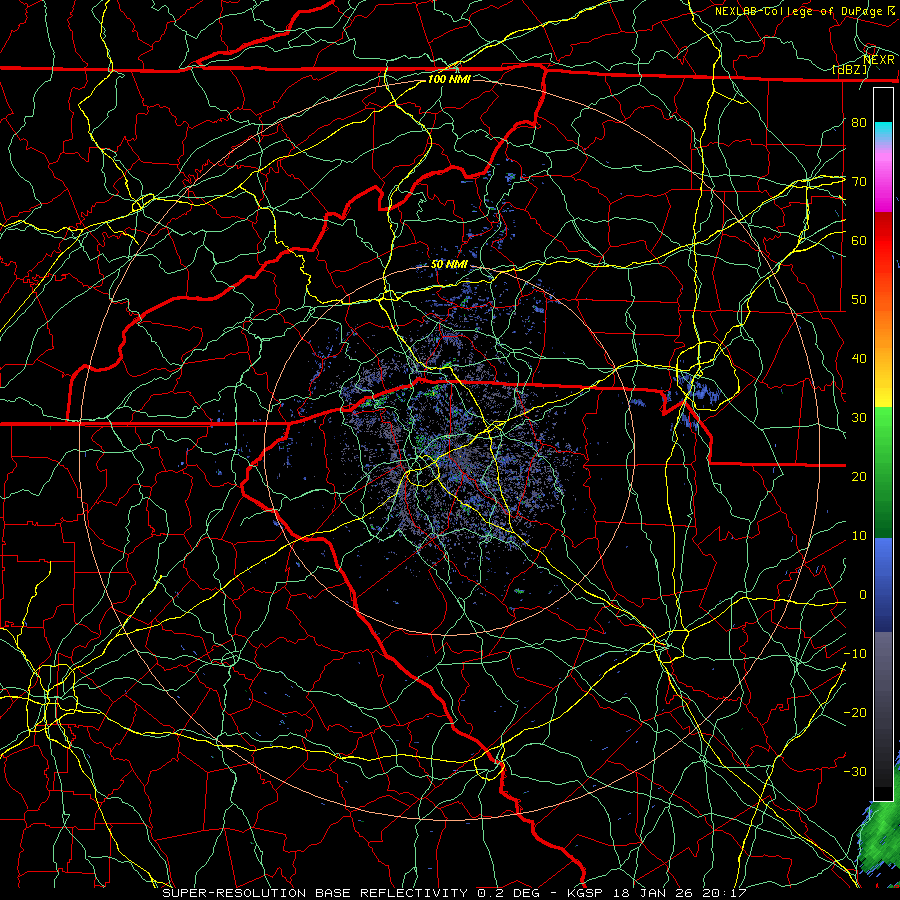Screen dimensions: 900x900
Task: Click the 10 value on the dBZ scale
Action: pyautogui.click(x=859, y=536)
